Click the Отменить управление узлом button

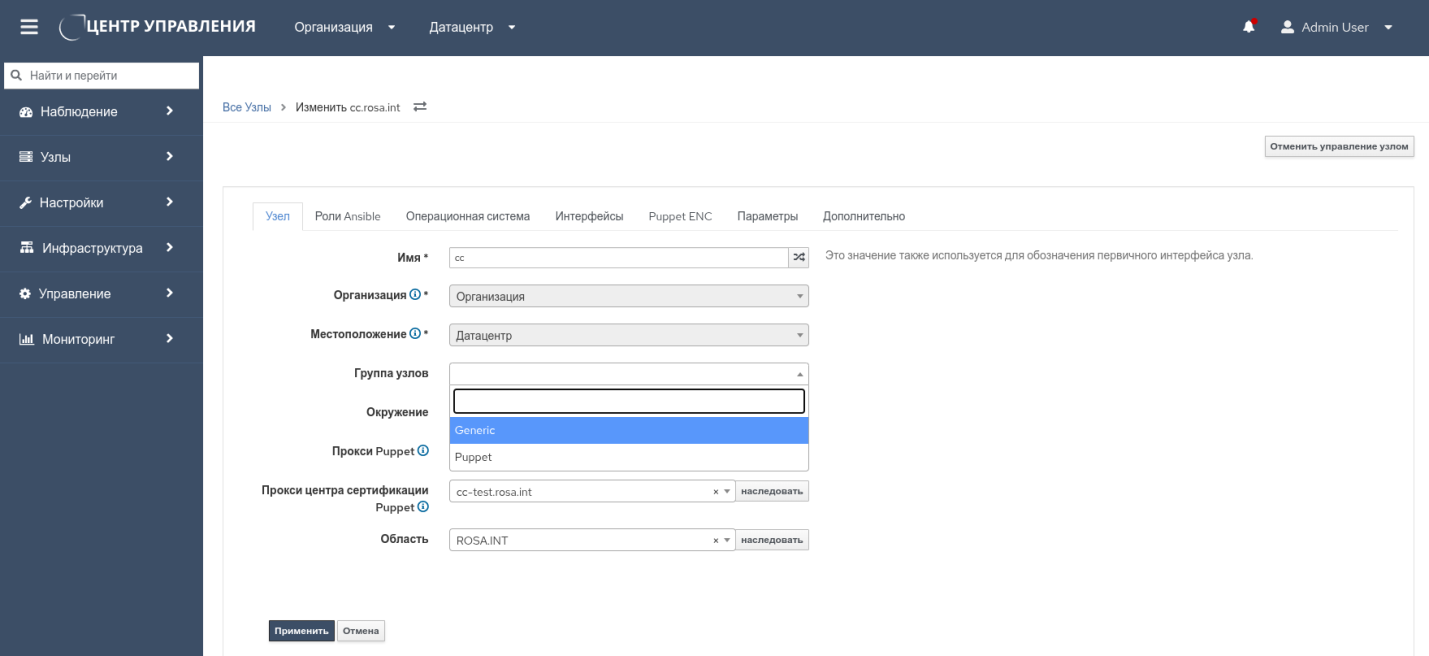[1339, 147]
